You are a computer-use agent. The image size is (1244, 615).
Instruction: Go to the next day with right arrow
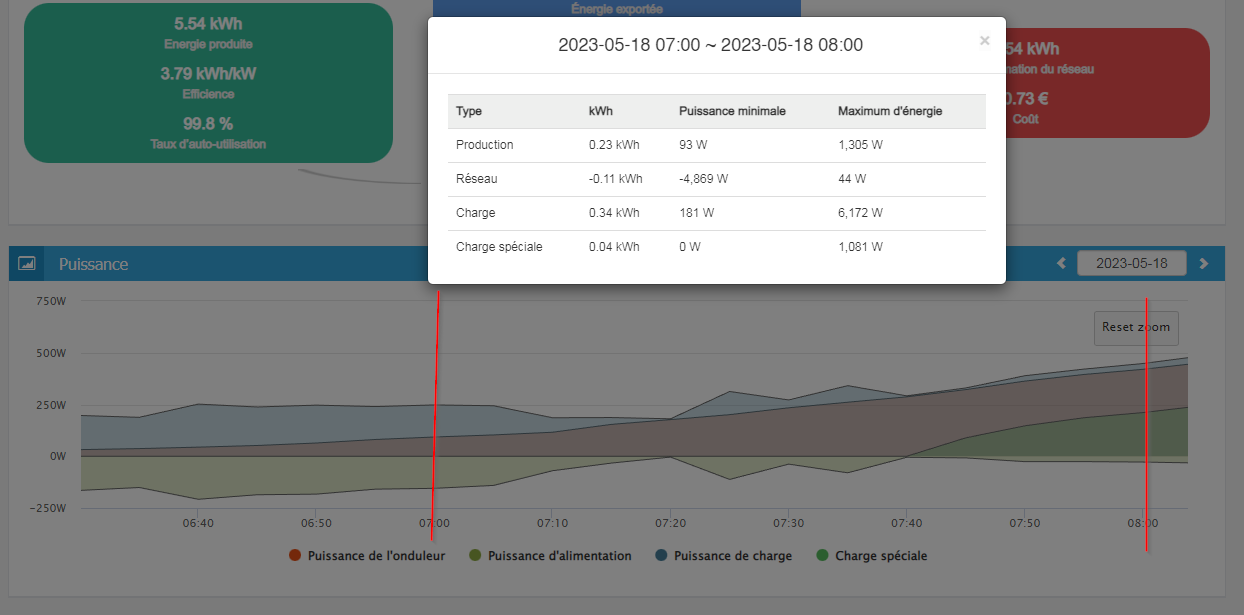tap(1204, 264)
